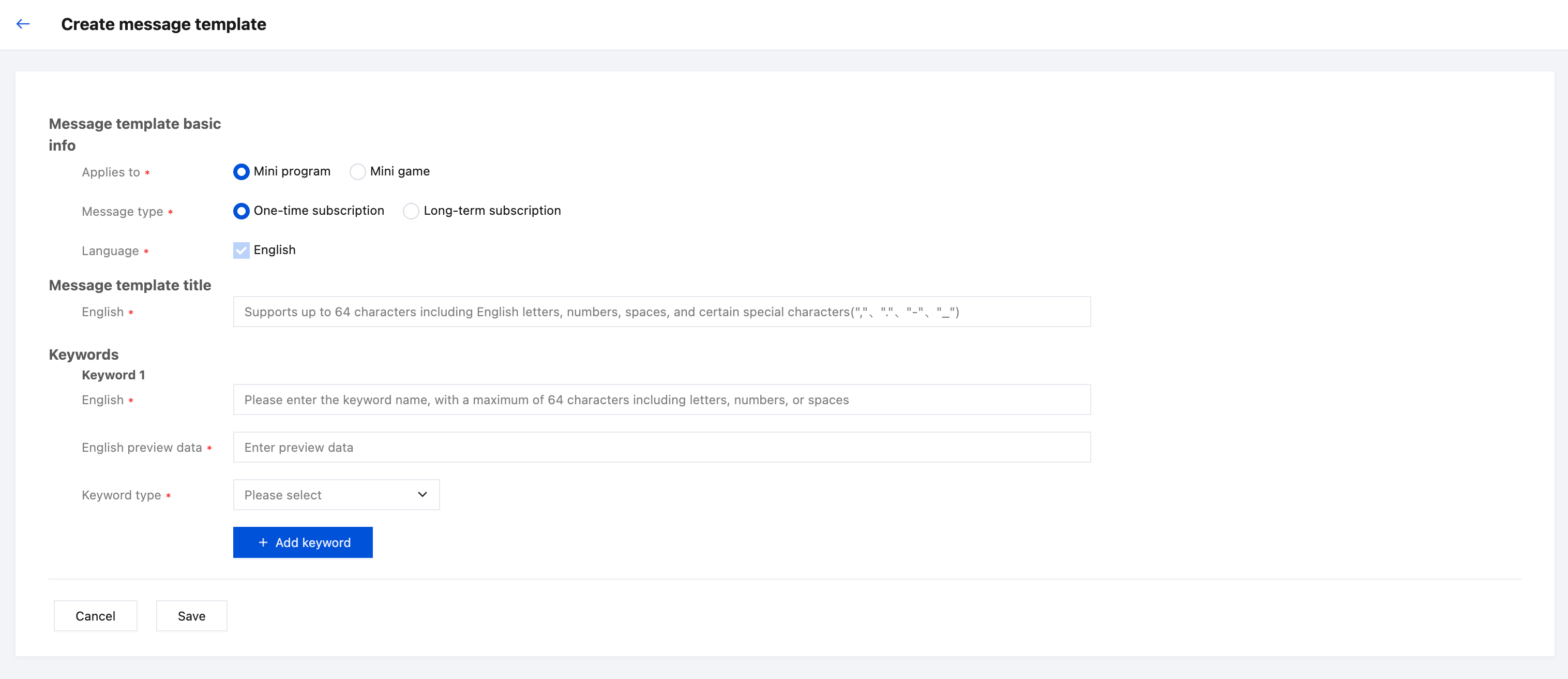
Task: Click into the Keyword 1 name field
Action: [x=661, y=400]
